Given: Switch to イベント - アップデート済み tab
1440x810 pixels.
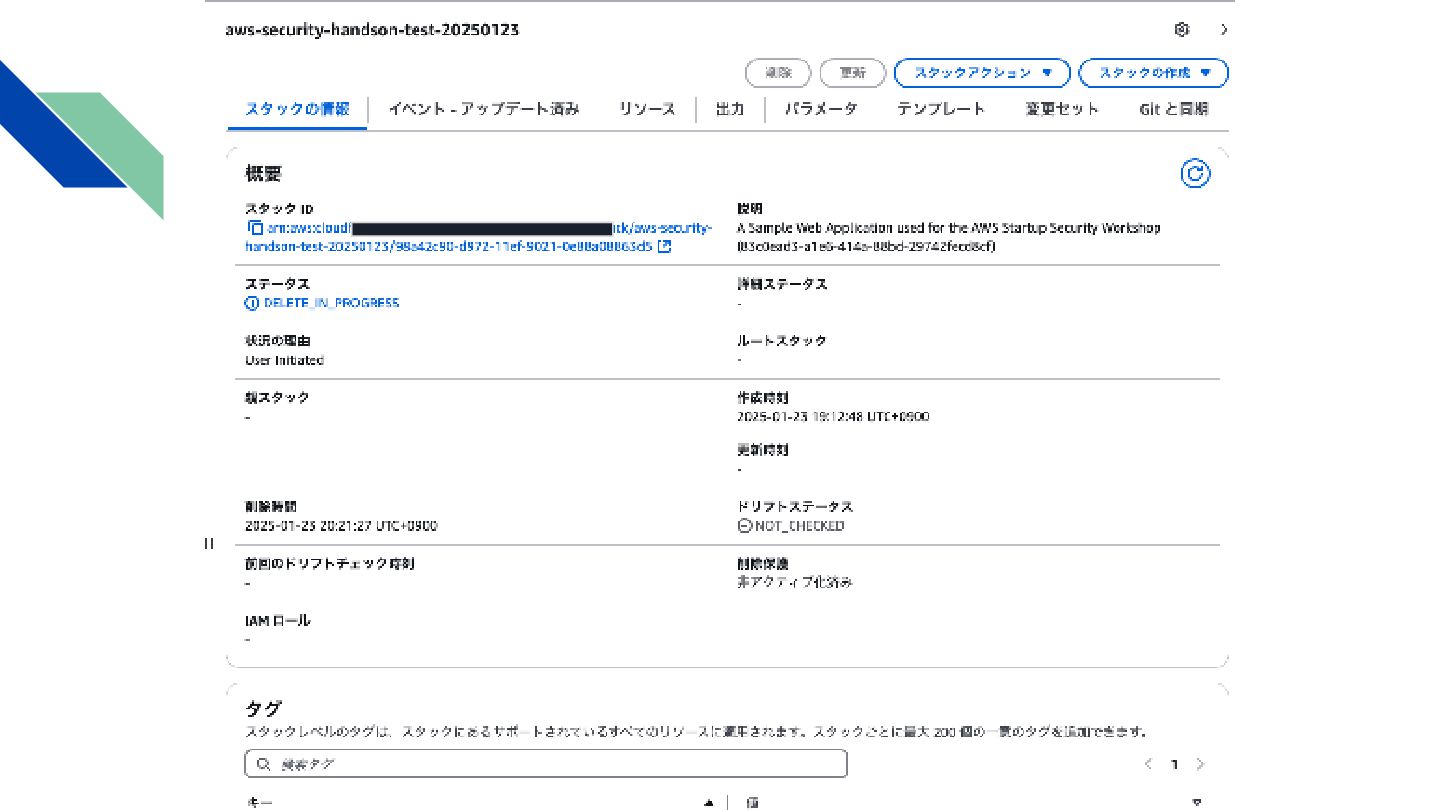Looking at the screenshot, I should [484, 109].
